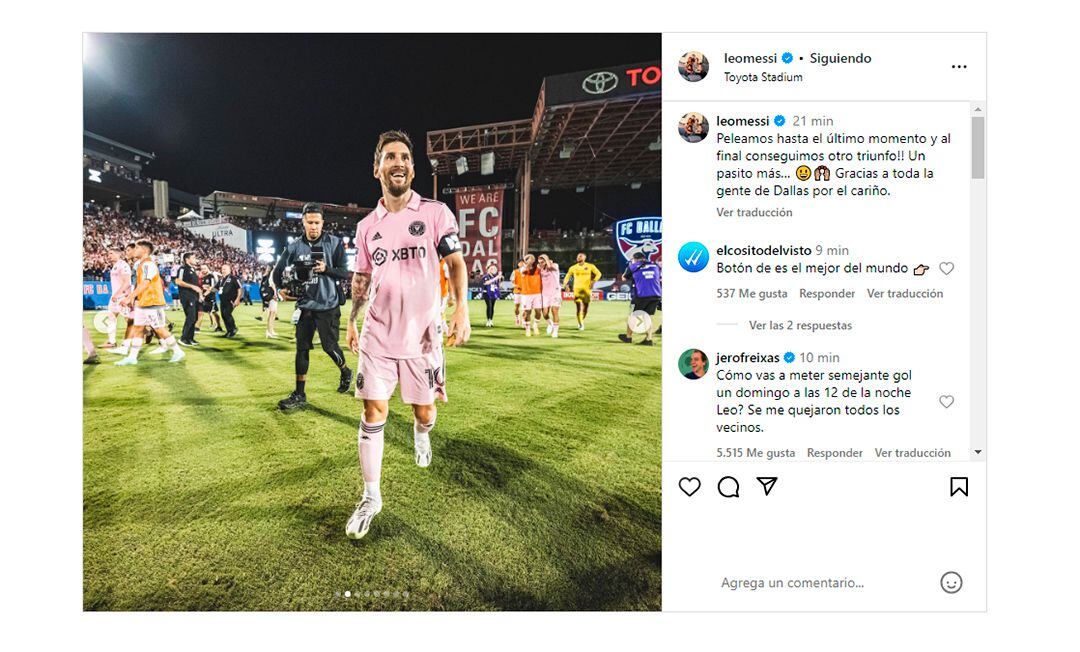
Task: Share post via paper plane icon
Action: coord(767,487)
